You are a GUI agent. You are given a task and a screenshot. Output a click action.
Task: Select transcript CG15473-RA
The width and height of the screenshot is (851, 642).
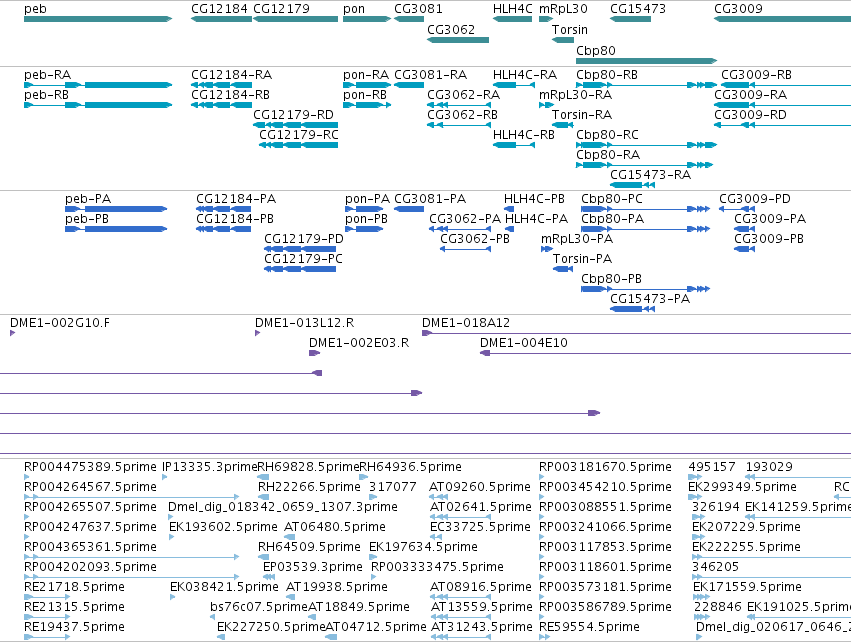click(651, 175)
